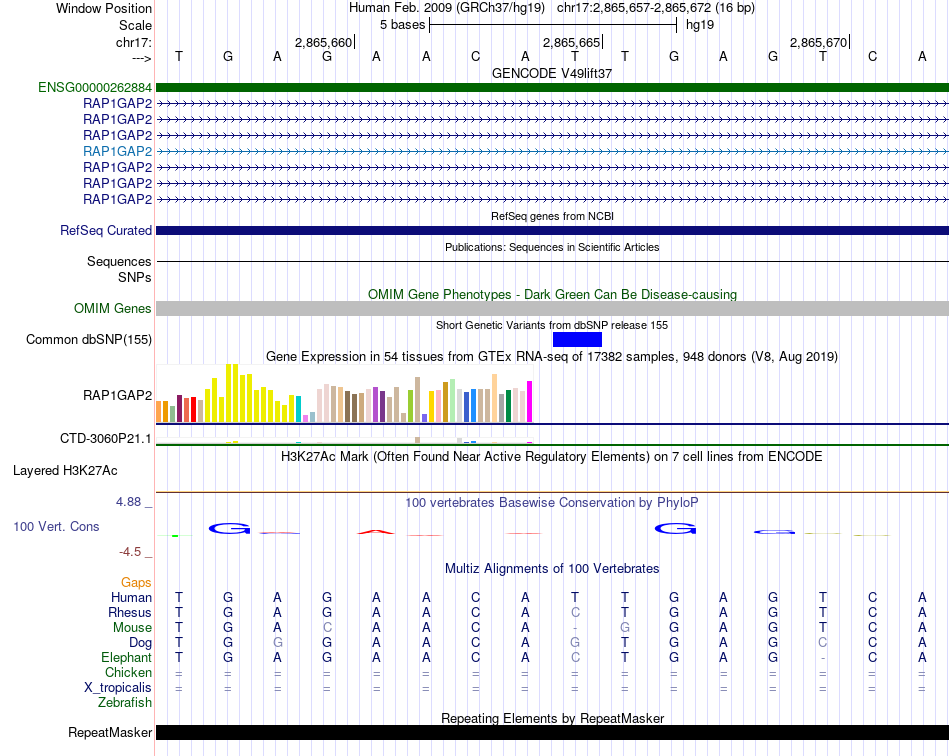The width and height of the screenshot is (950, 756).
Task: Click Multiz Alignments of 100 Vertebrates title
Action: click(x=552, y=568)
